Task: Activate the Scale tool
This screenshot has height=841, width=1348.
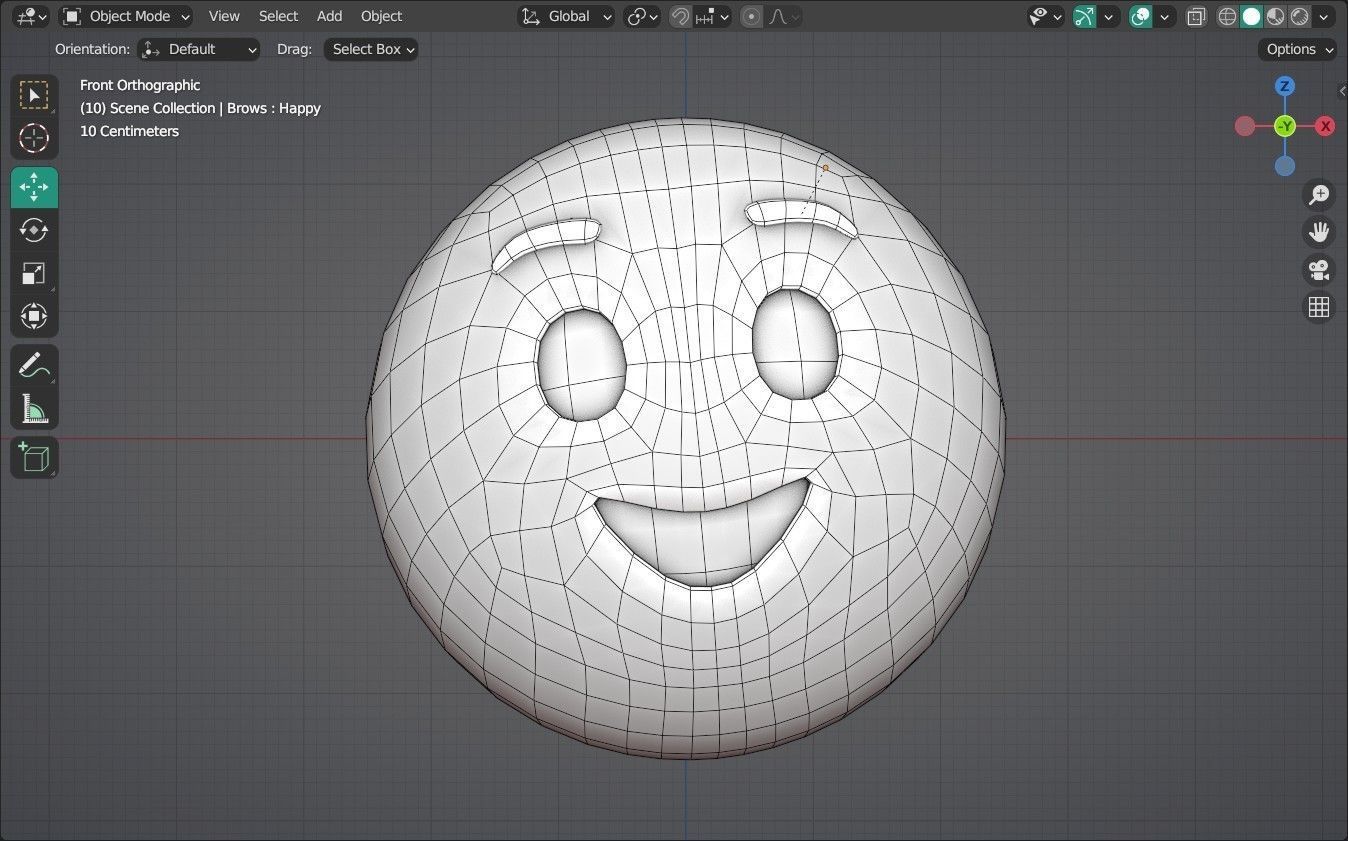Action: tap(34, 273)
